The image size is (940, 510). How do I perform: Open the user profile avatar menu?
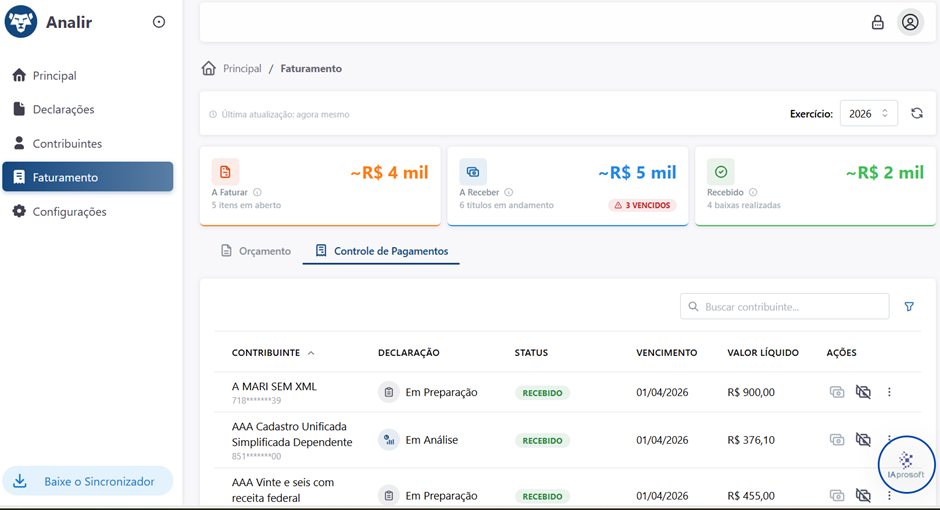[x=910, y=22]
